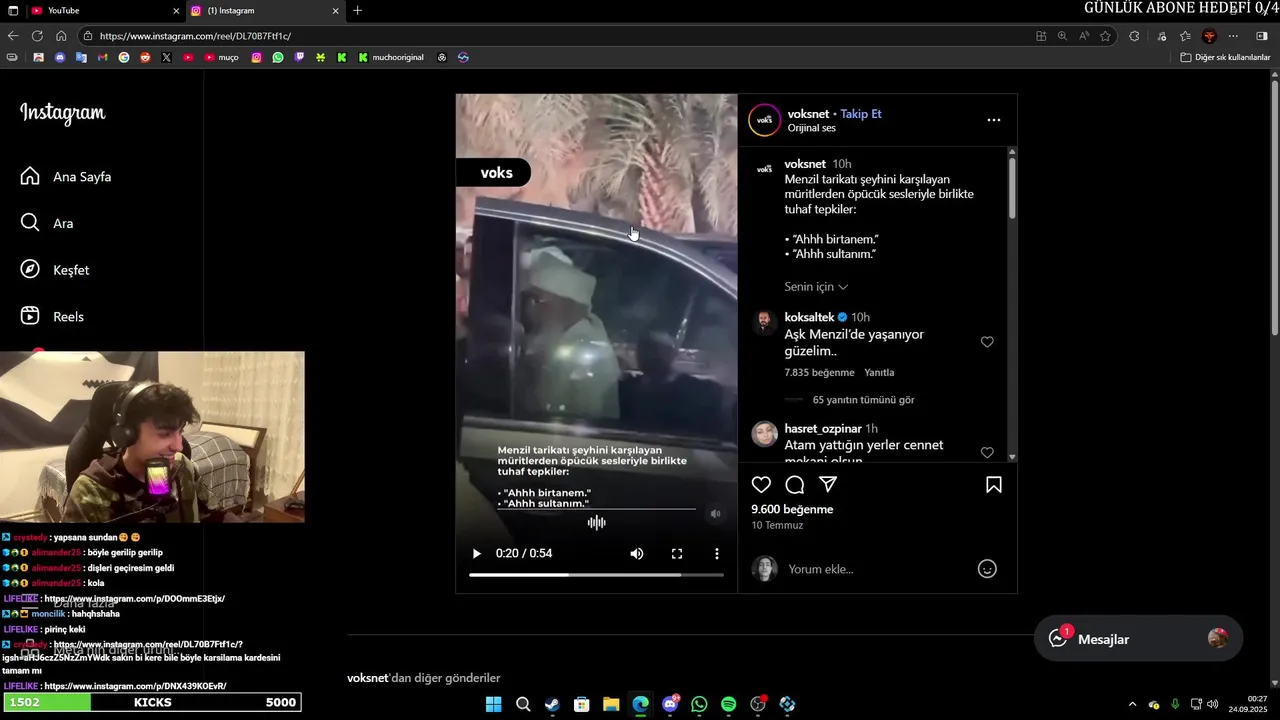Toggle the reel sound overlay icon
This screenshot has width=1280, height=720.
(715, 514)
